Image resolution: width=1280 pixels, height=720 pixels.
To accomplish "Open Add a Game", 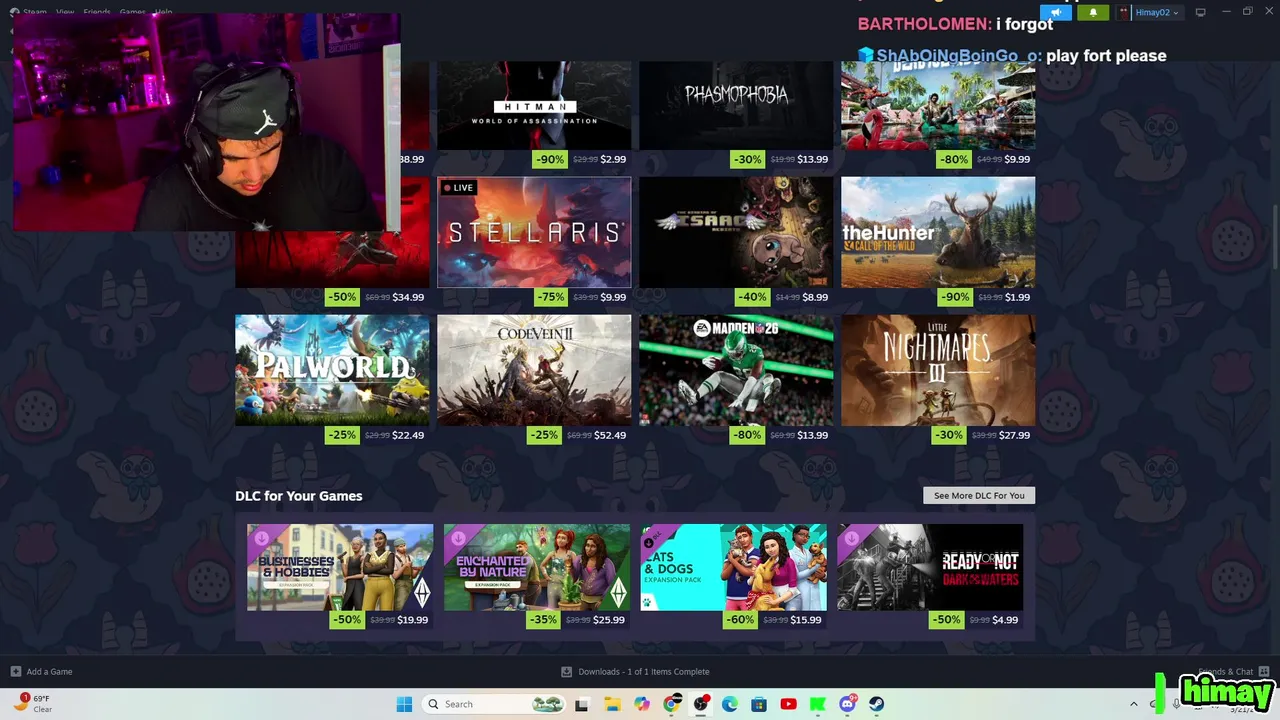I will (x=41, y=672).
